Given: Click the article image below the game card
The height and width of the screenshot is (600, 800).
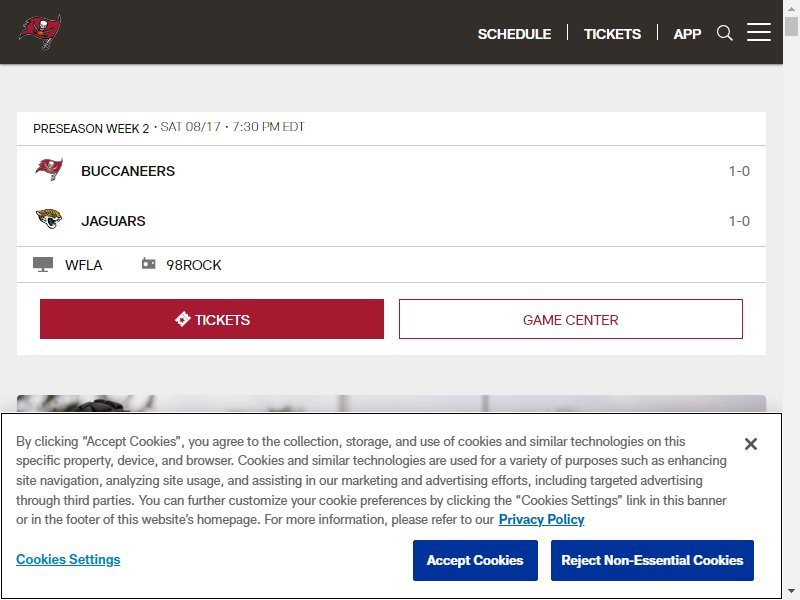Looking at the screenshot, I should [391, 403].
